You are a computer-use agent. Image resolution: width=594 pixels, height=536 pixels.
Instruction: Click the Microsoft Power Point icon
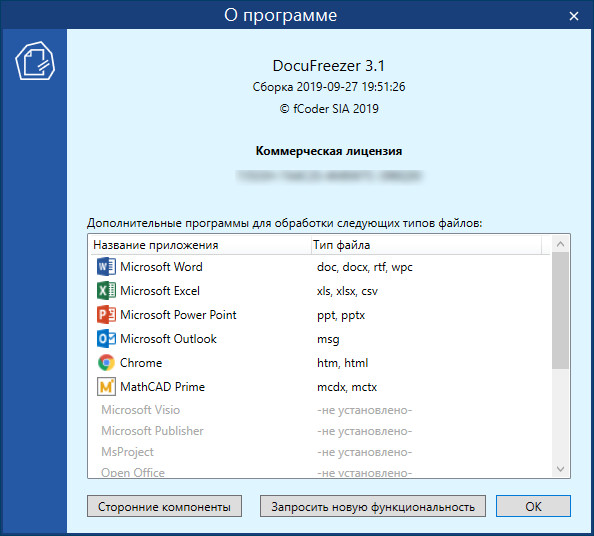coord(106,314)
